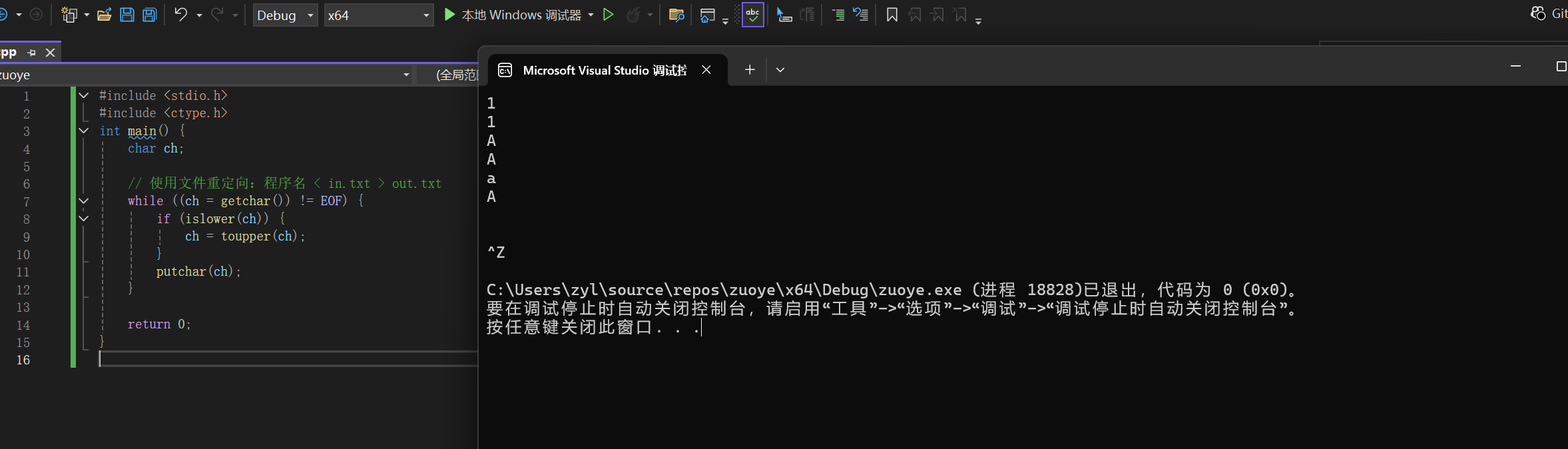Click the getchar() call on line 7
This screenshot has height=449, width=1568.
[255, 201]
